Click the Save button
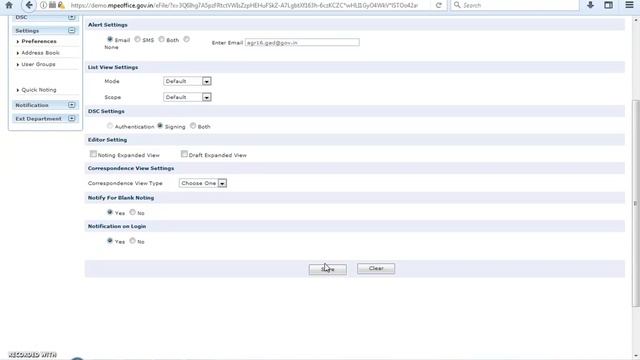The width and height of the screenshot is (640, 360). click(328, 269)
